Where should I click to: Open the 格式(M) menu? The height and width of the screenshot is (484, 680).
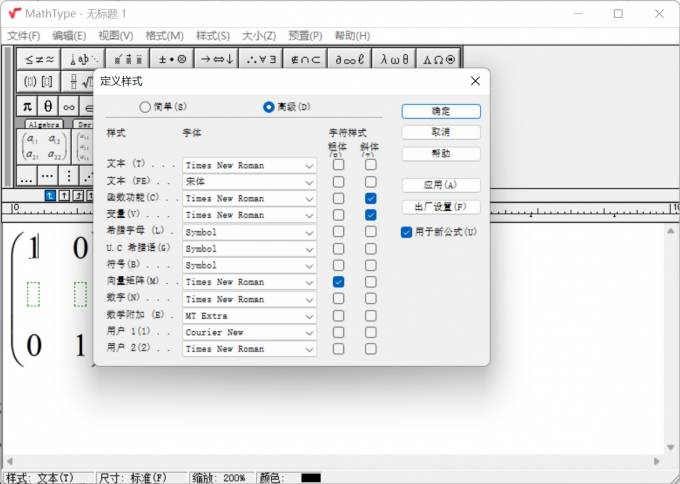point(164,36)
